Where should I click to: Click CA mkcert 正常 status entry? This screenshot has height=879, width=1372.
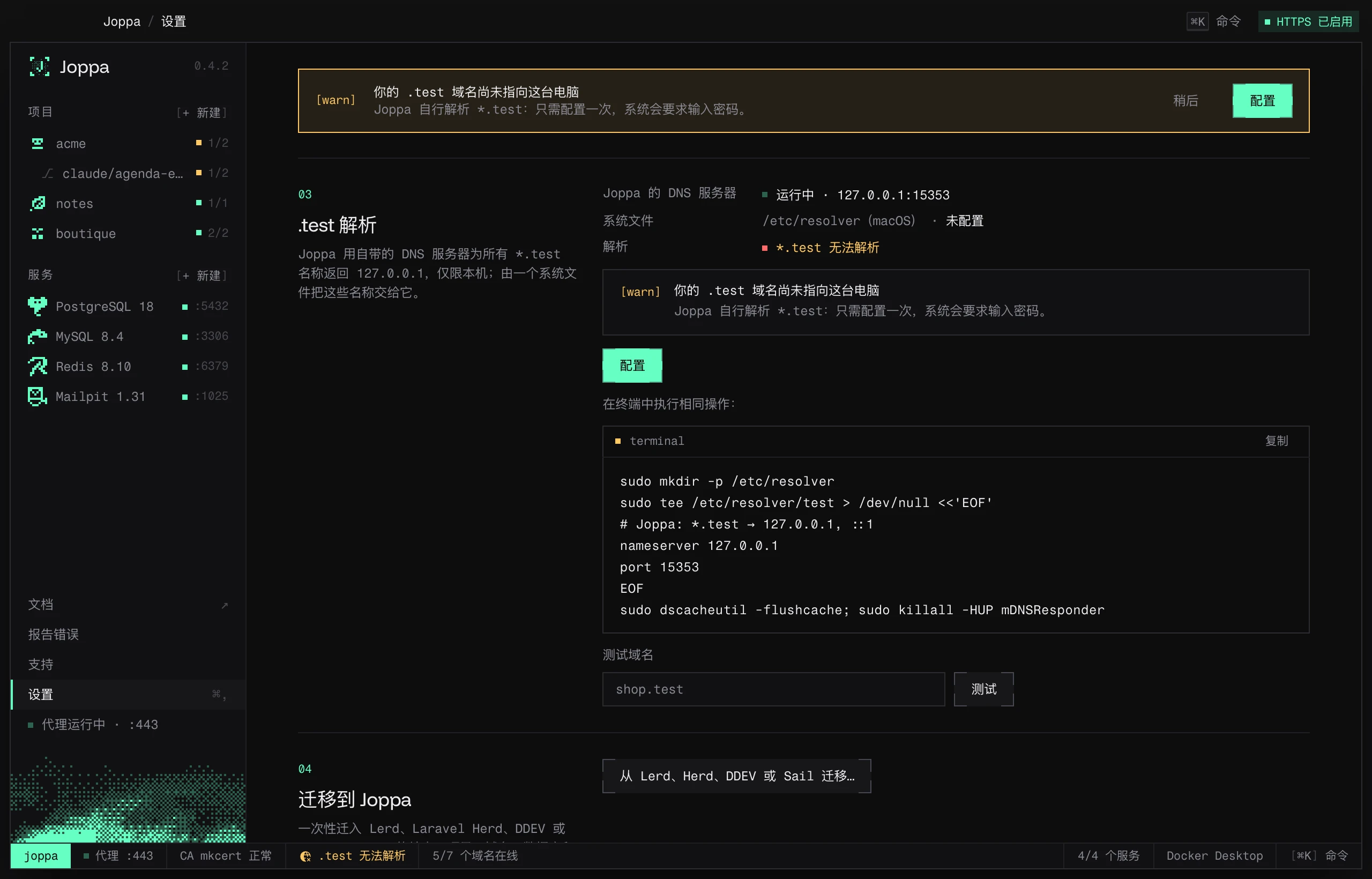click(x=226, y=855)
